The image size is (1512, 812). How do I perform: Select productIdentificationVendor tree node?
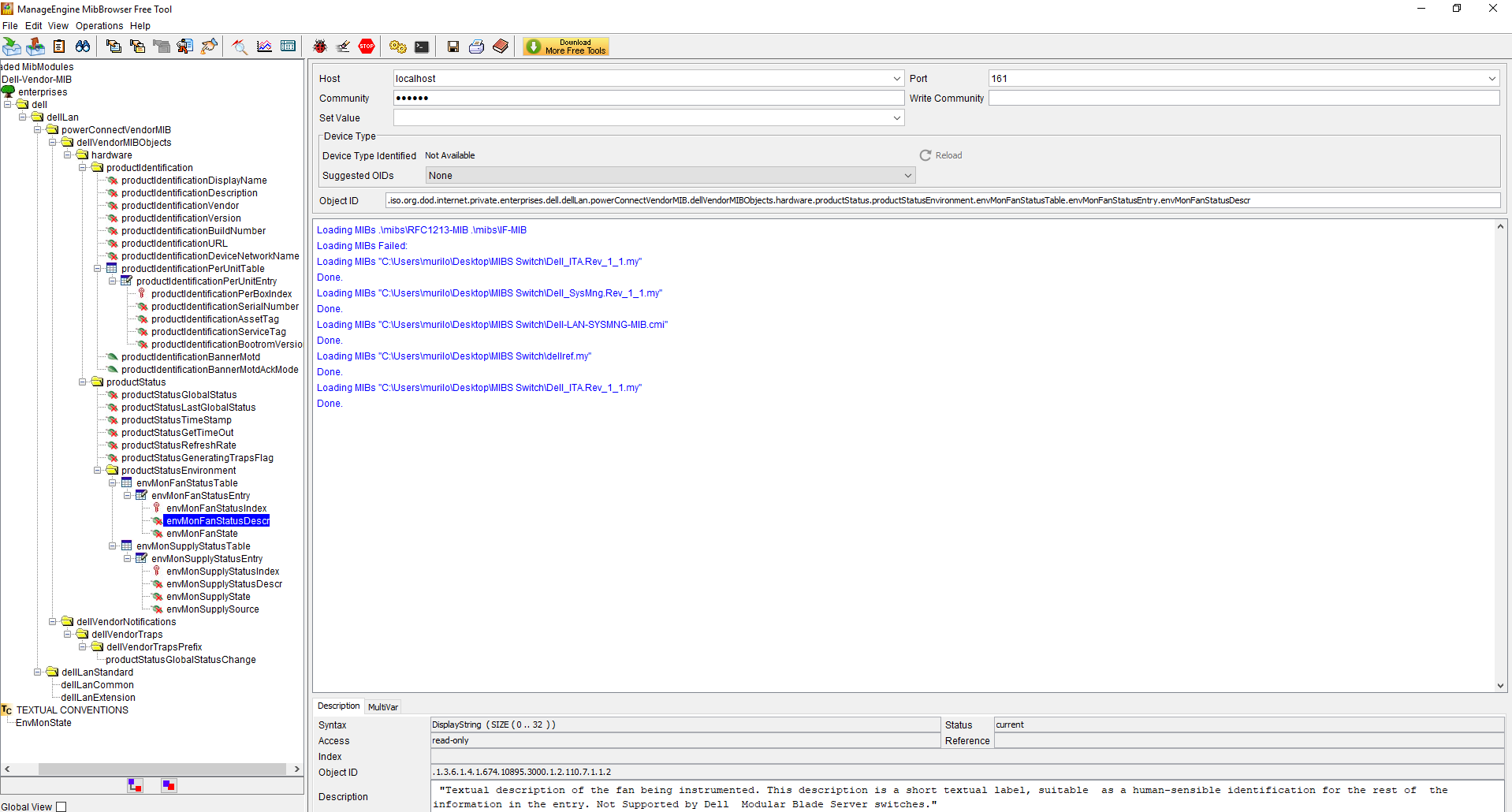pyautogui.click(x=180, y=206)
